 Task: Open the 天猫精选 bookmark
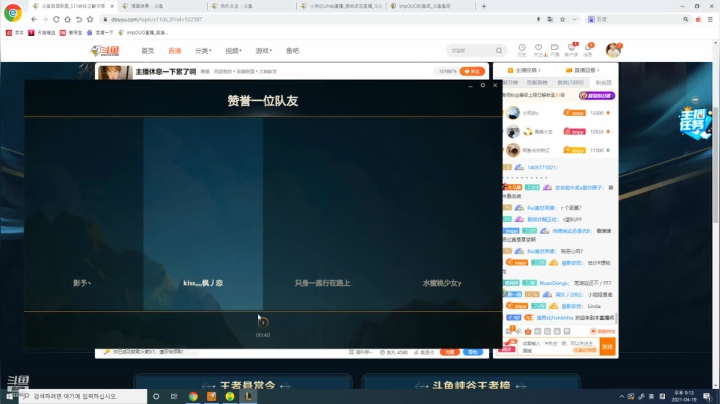pyautogui.click(x=42, y=33)
